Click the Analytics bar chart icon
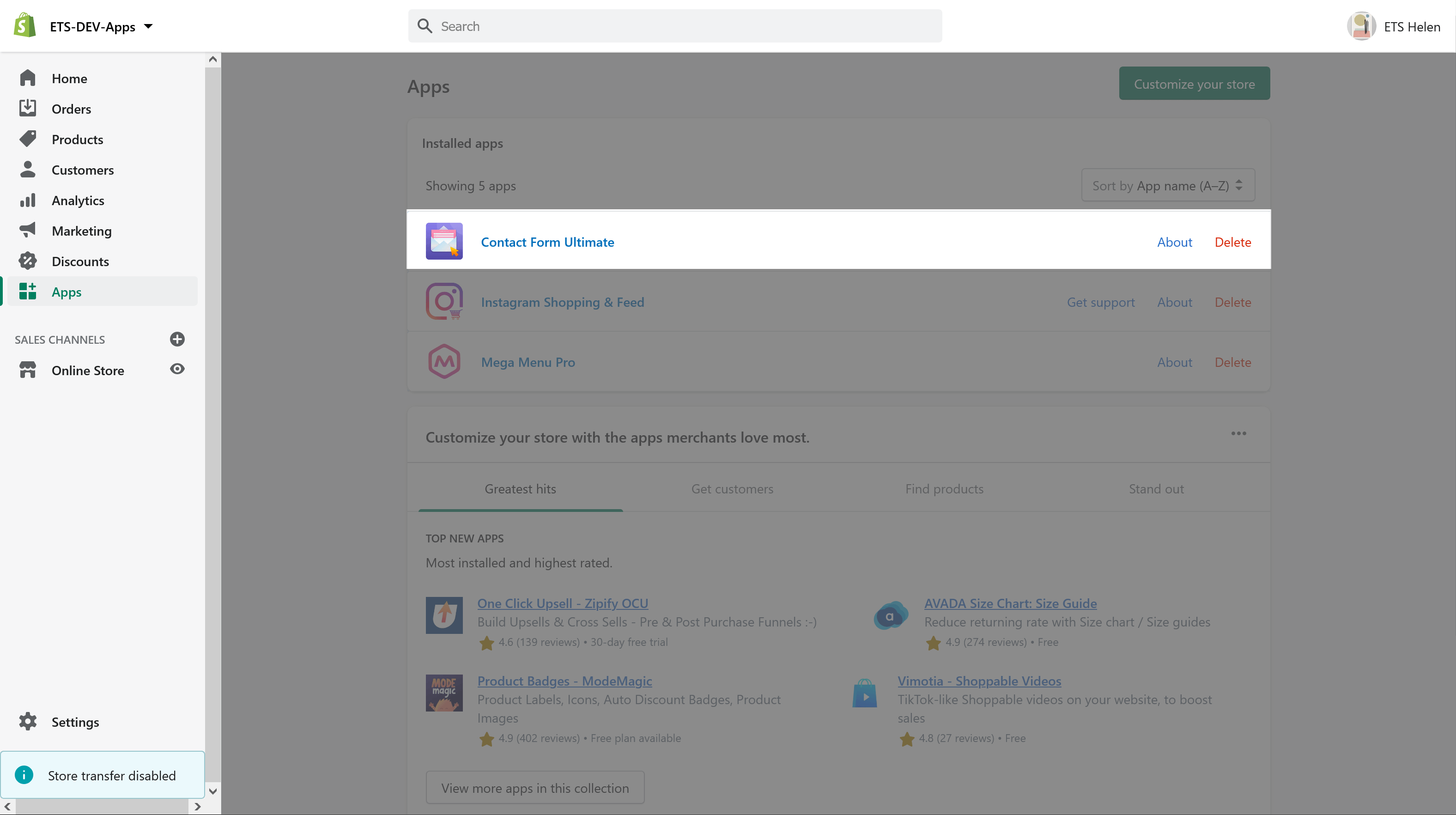1456x815 pixels. coord(27,200)
